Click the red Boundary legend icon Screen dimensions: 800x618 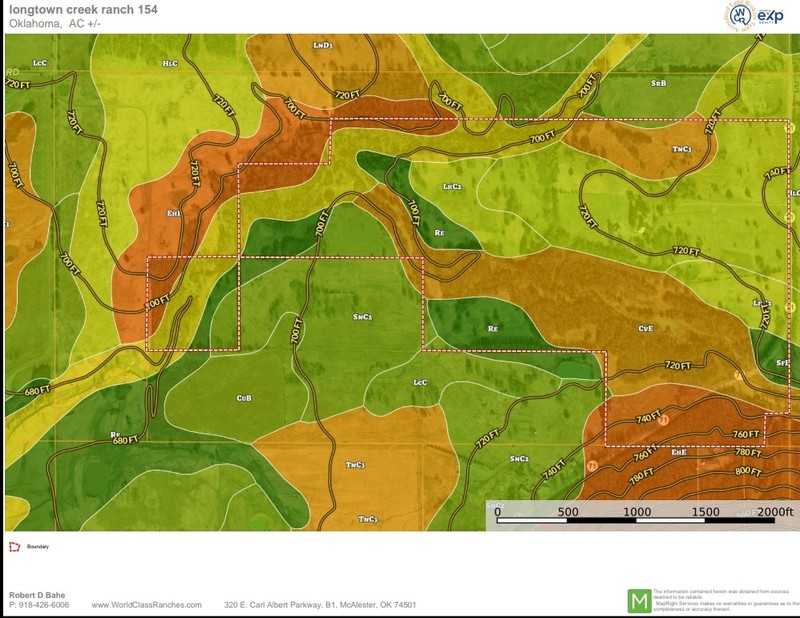[x=14, y=547]
